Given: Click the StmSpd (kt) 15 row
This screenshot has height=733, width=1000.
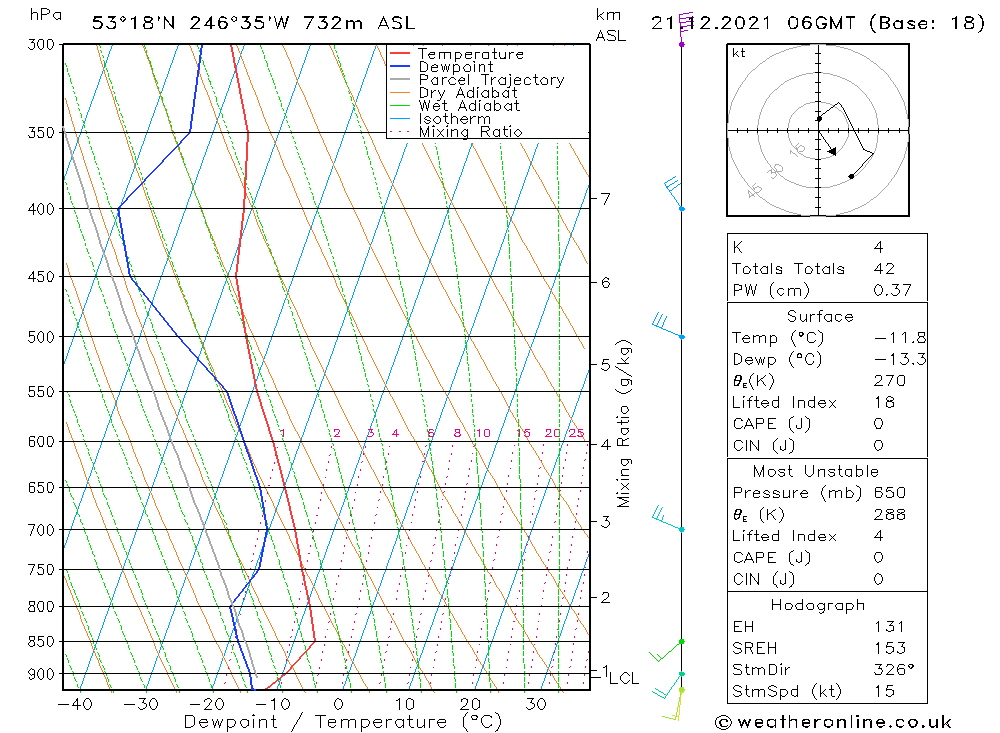Looking at the screenshot, I should [x=827, y=692].
